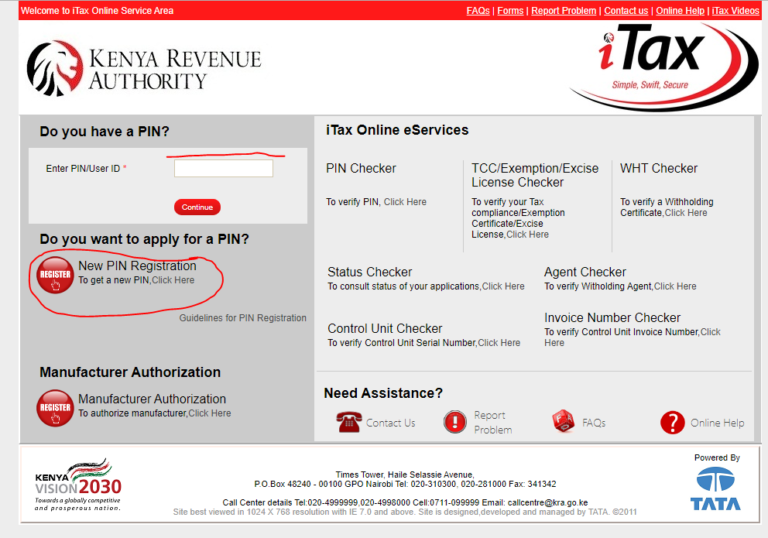The height and width of the screenshot is (538, 768).
Task: Click the TCC/Exemption/Excise License Checker heading
Action: pos(535,175)
